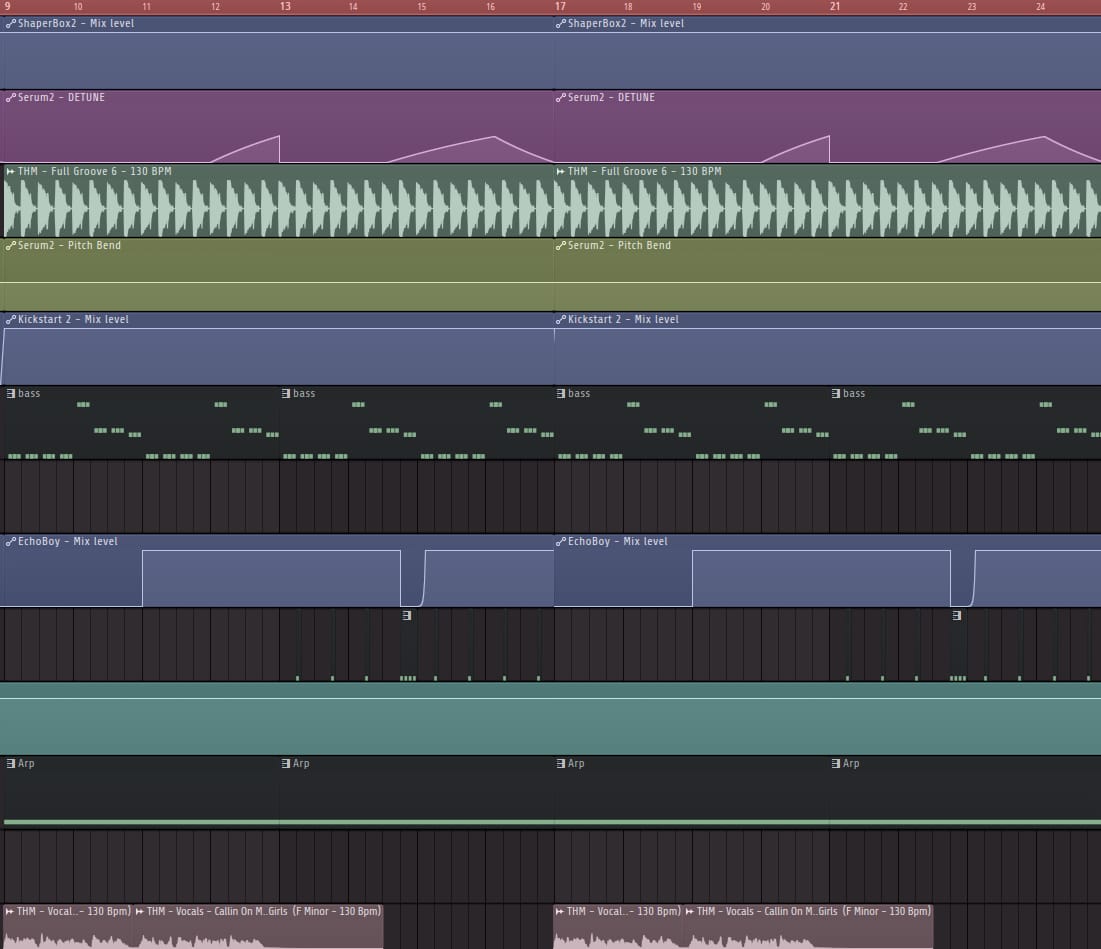Click the Serum2 DETUNE automation clip icon at bar 17

pyautogui.click(x=560, y=98)
